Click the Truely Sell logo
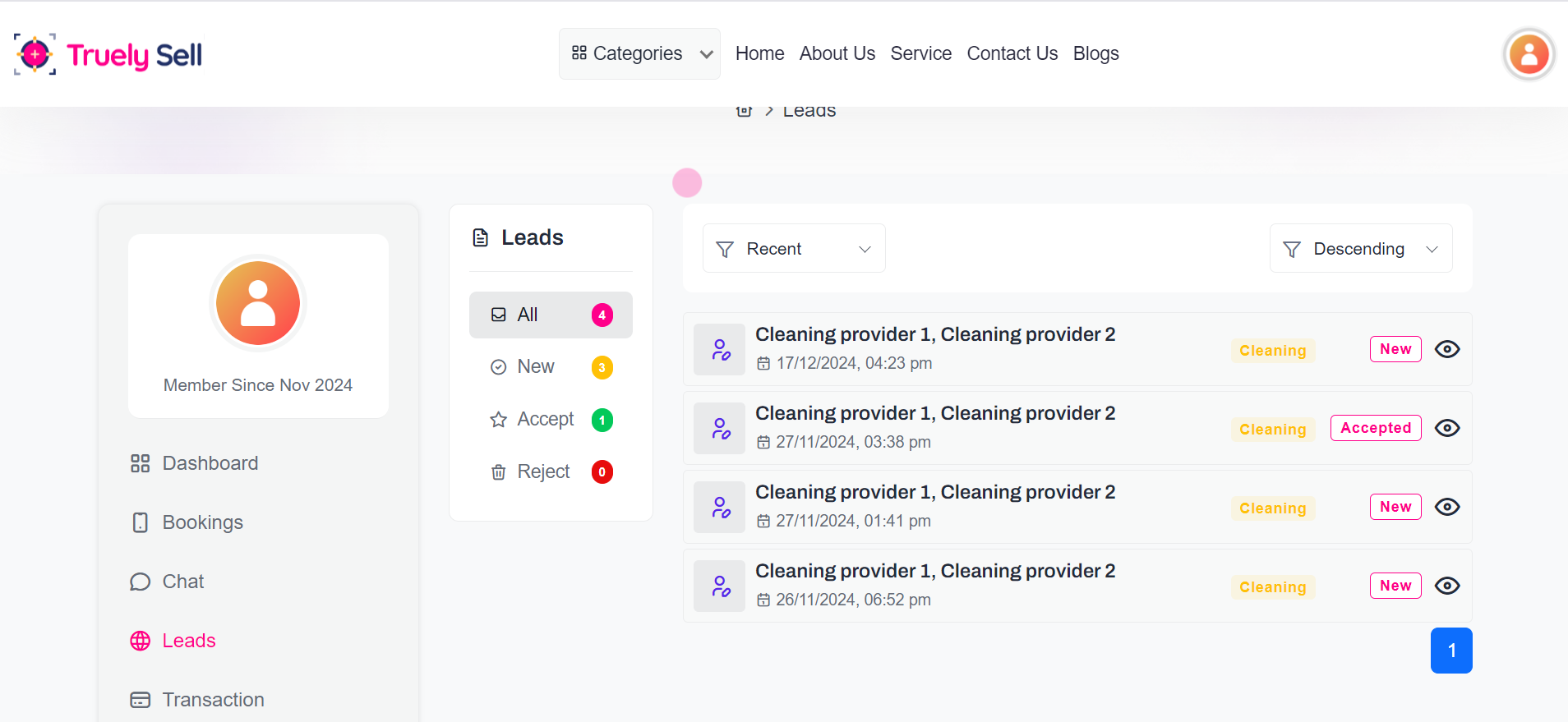The width and height of the screenshot is (1568, 722). (108, 55)
